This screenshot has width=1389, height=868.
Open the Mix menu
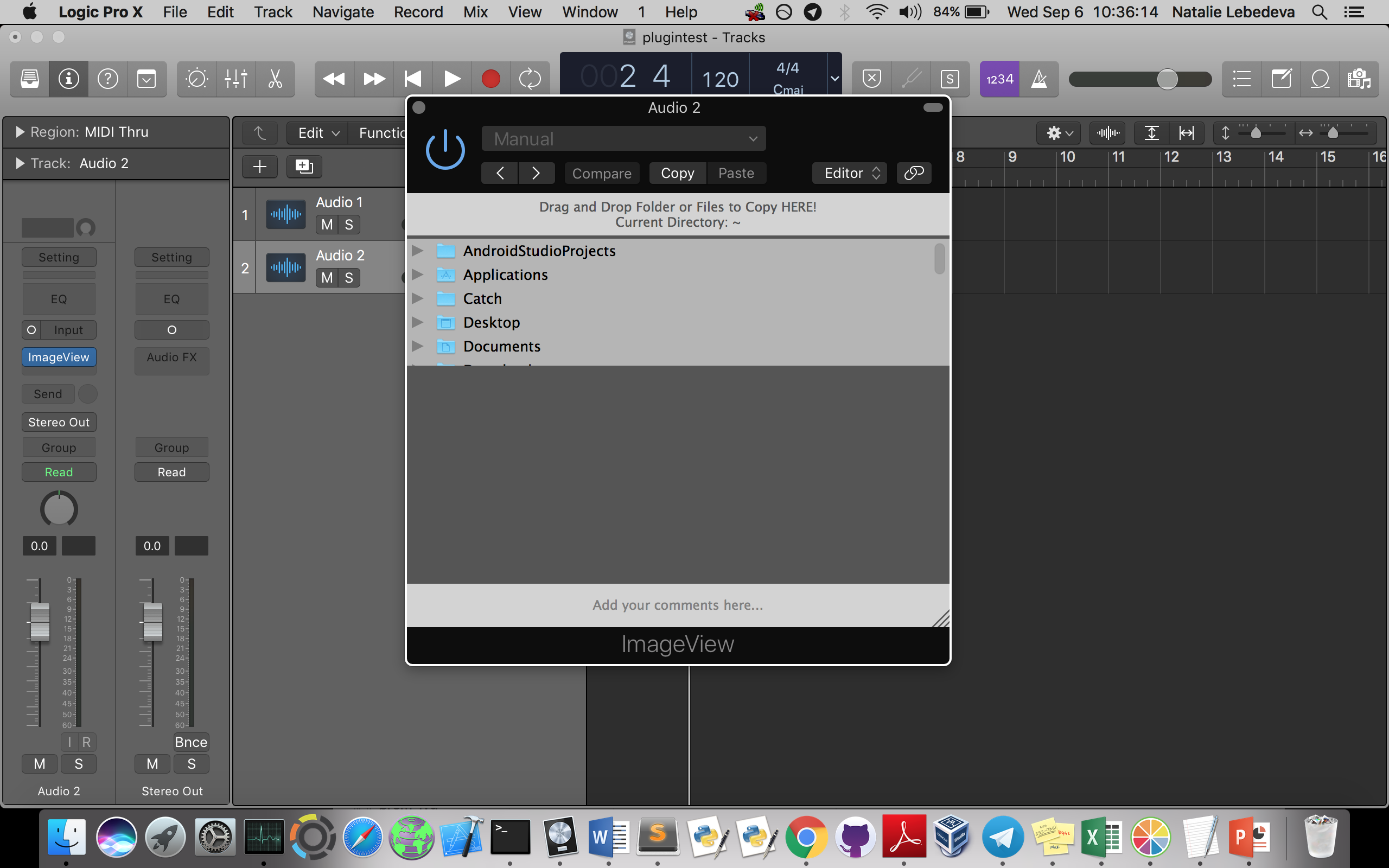[x=475, y=12]
